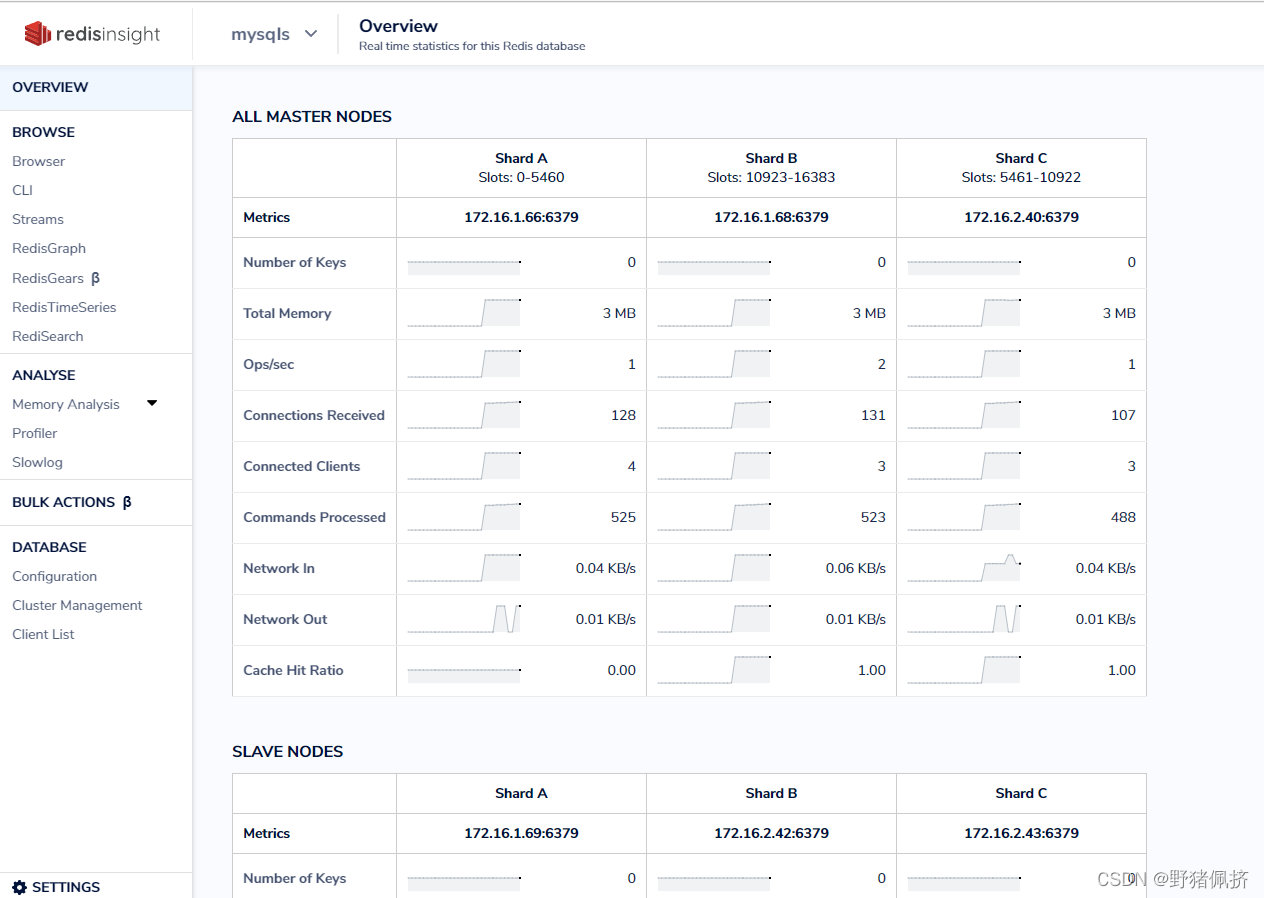Screen dimensions: 1264x898
Task: Click the DATABASE section header
Action: point(49,547)
